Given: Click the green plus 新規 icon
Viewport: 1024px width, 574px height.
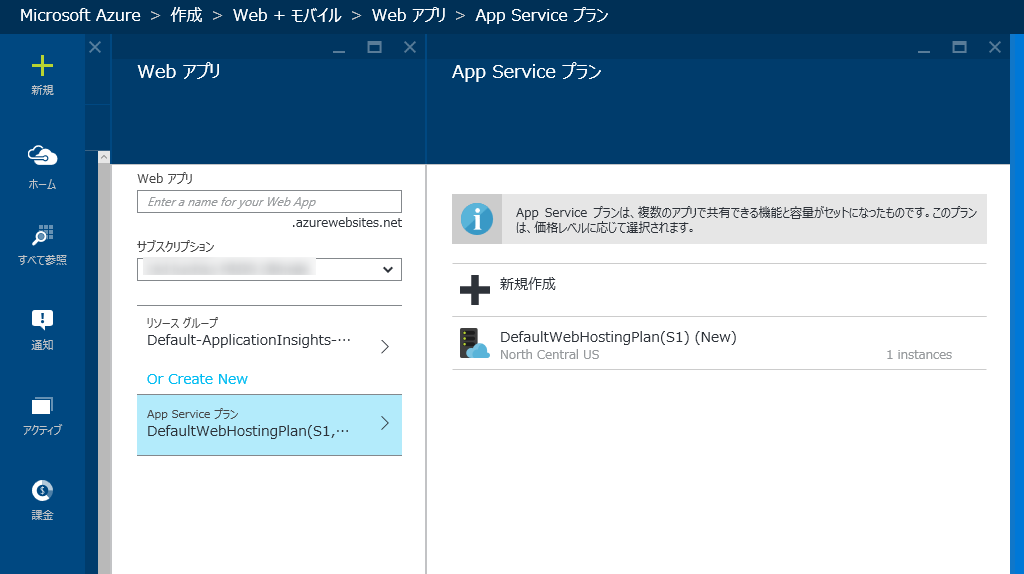Looking at the screenshot, I should pos(42,67).
